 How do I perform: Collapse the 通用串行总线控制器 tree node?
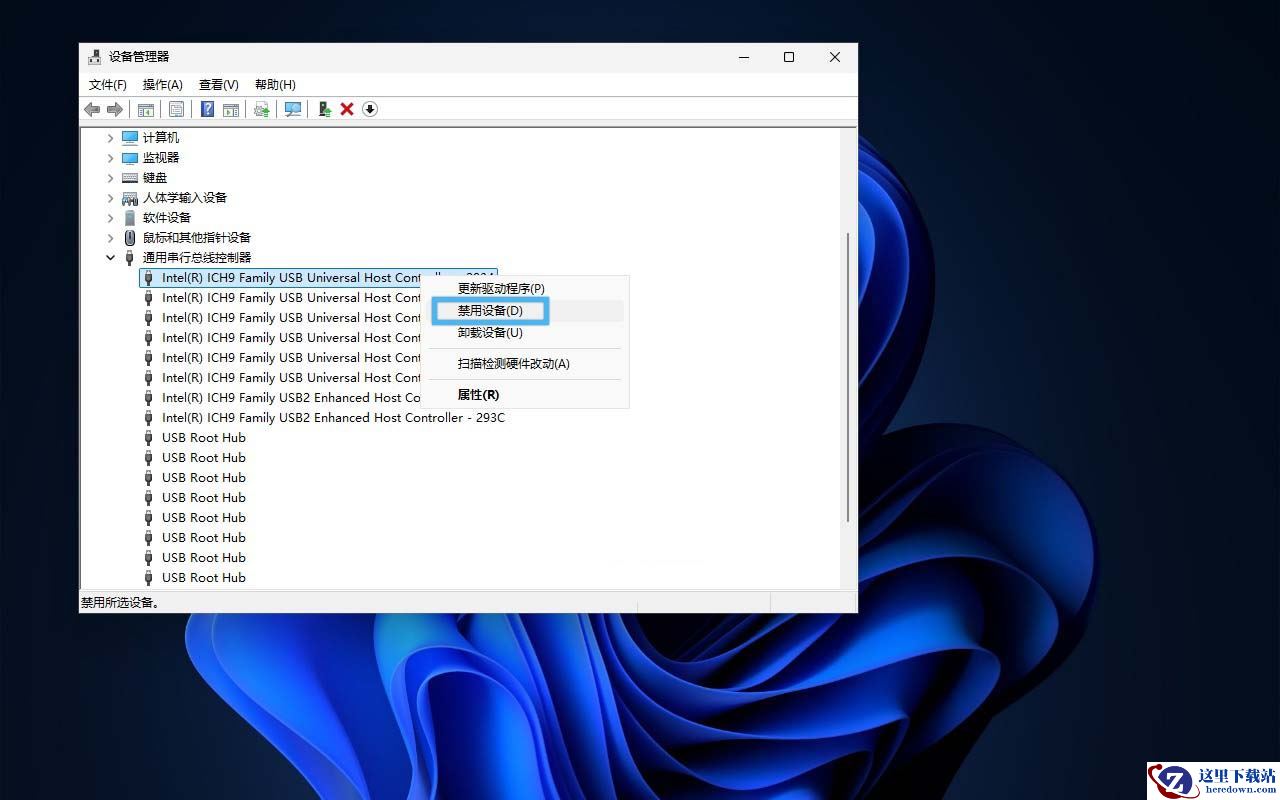(110, 257)
